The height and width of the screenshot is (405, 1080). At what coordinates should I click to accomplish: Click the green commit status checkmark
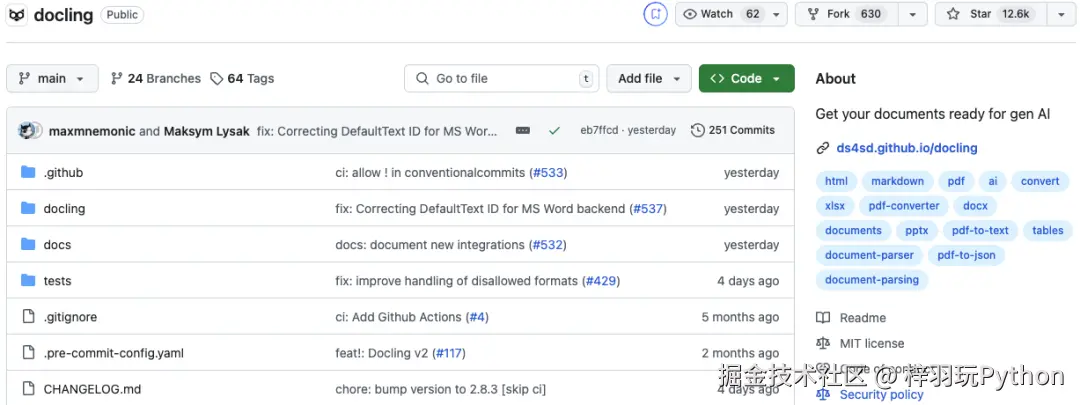click(x=554, y=131)
